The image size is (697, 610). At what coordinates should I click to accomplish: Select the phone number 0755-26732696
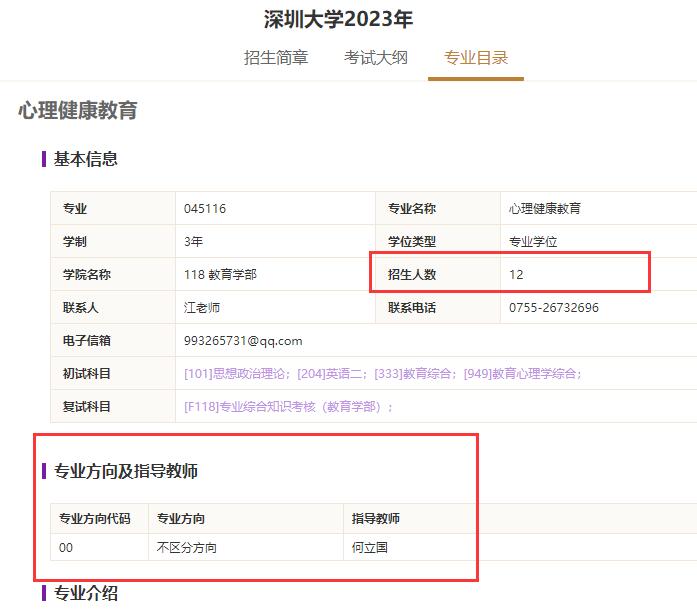(x=554, y=308)
